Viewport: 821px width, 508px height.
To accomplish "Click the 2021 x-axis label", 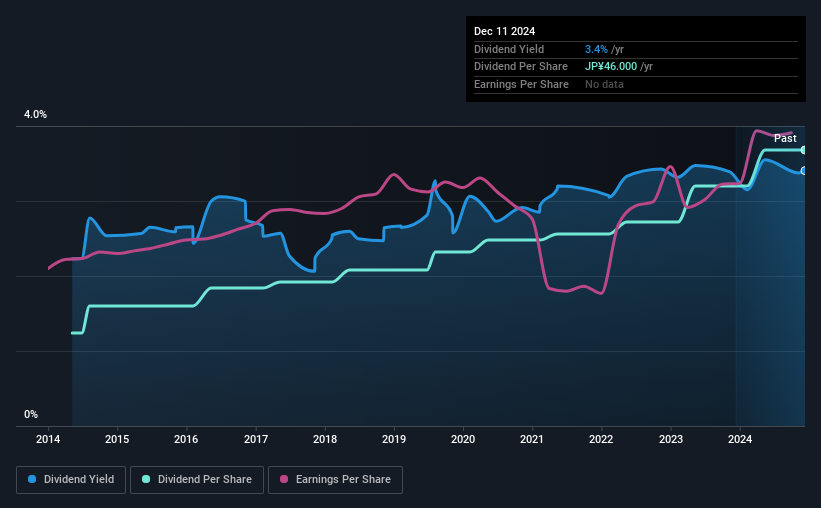I will (x=531, y=439).
